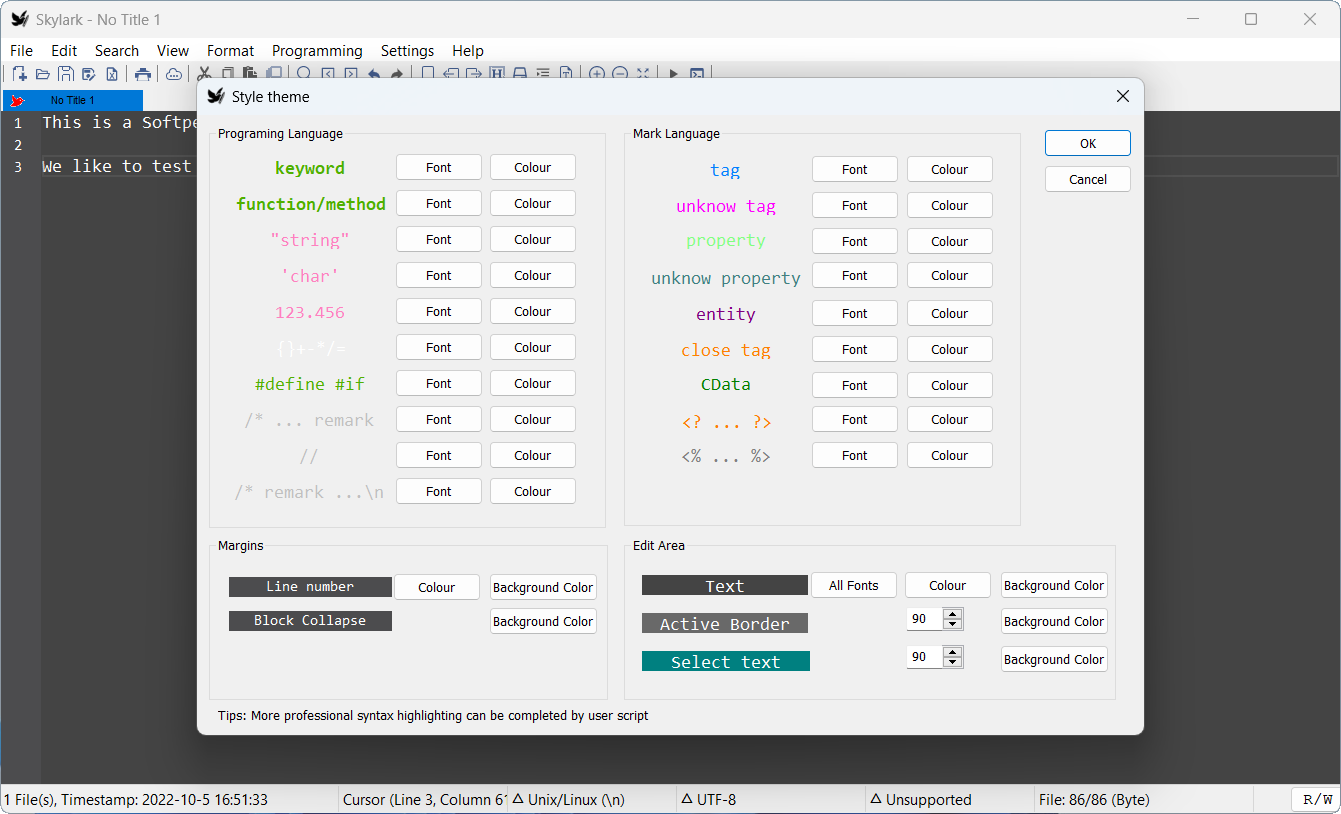Click the Print toolbar icon
This screenshot has height=814, width=1341.
(143, 74)
